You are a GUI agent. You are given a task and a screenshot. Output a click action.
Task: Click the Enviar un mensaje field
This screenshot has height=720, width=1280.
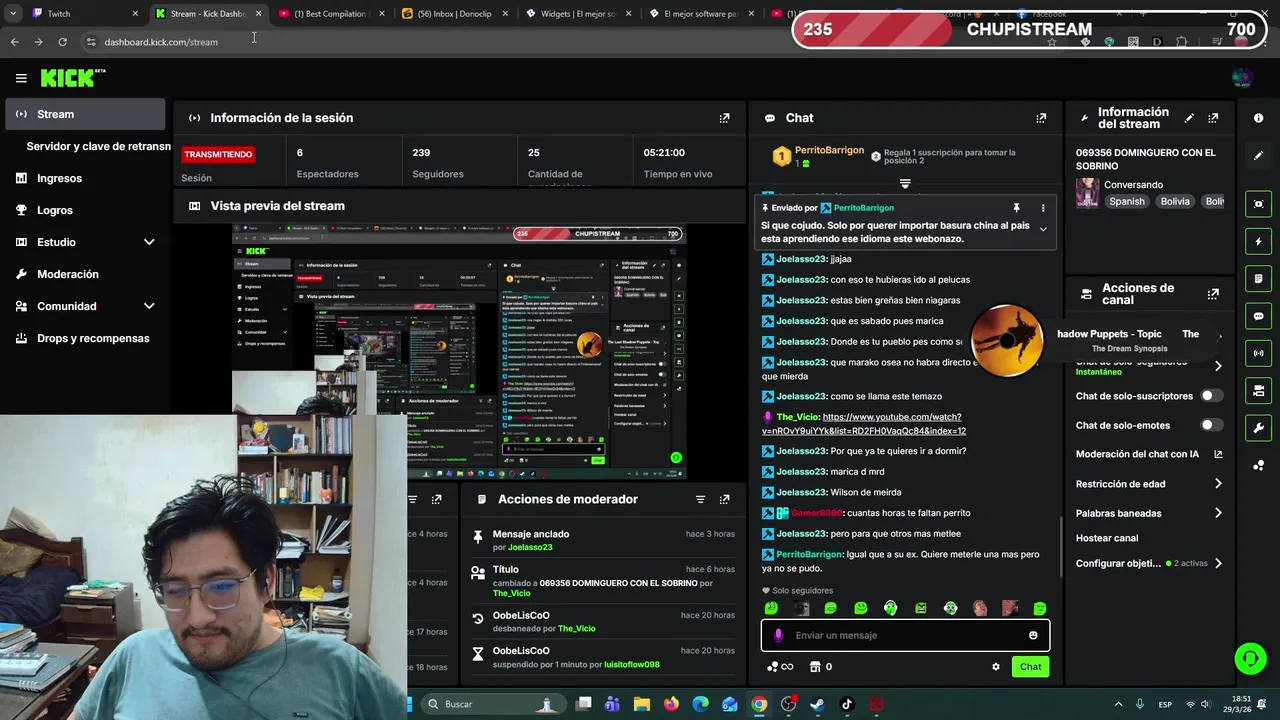[905, 635]
